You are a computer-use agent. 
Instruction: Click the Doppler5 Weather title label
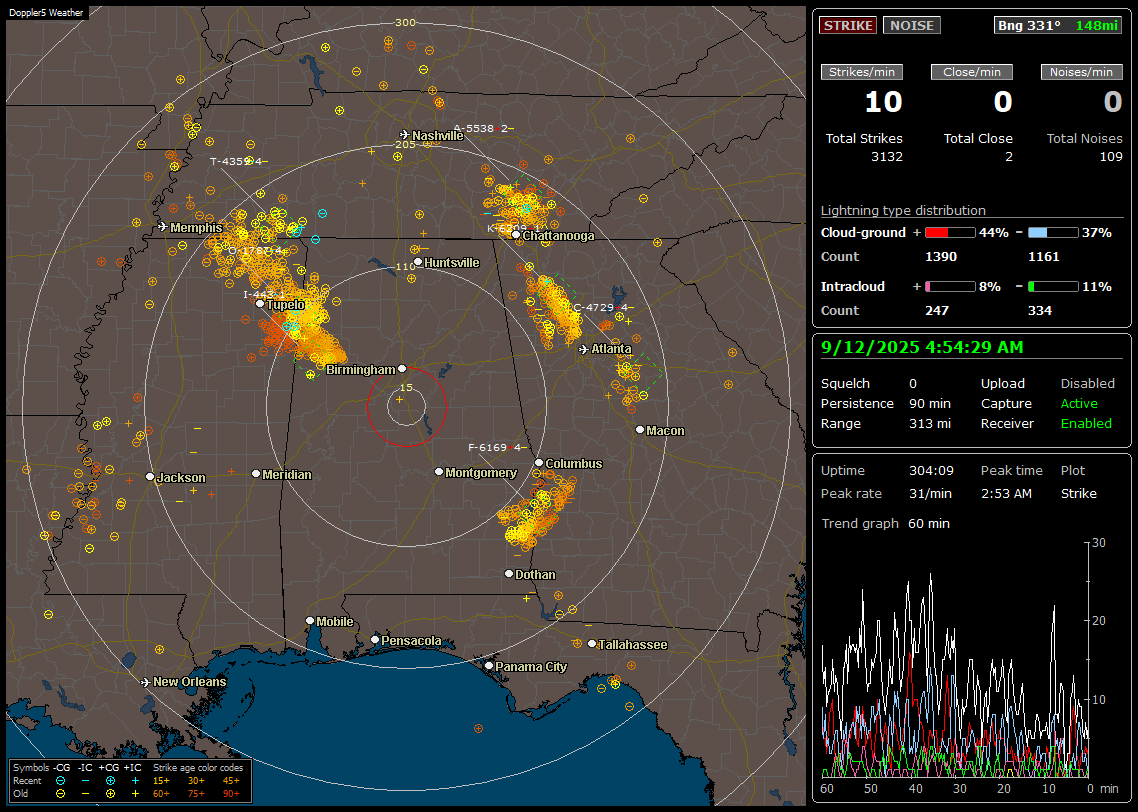click(46, 13)
